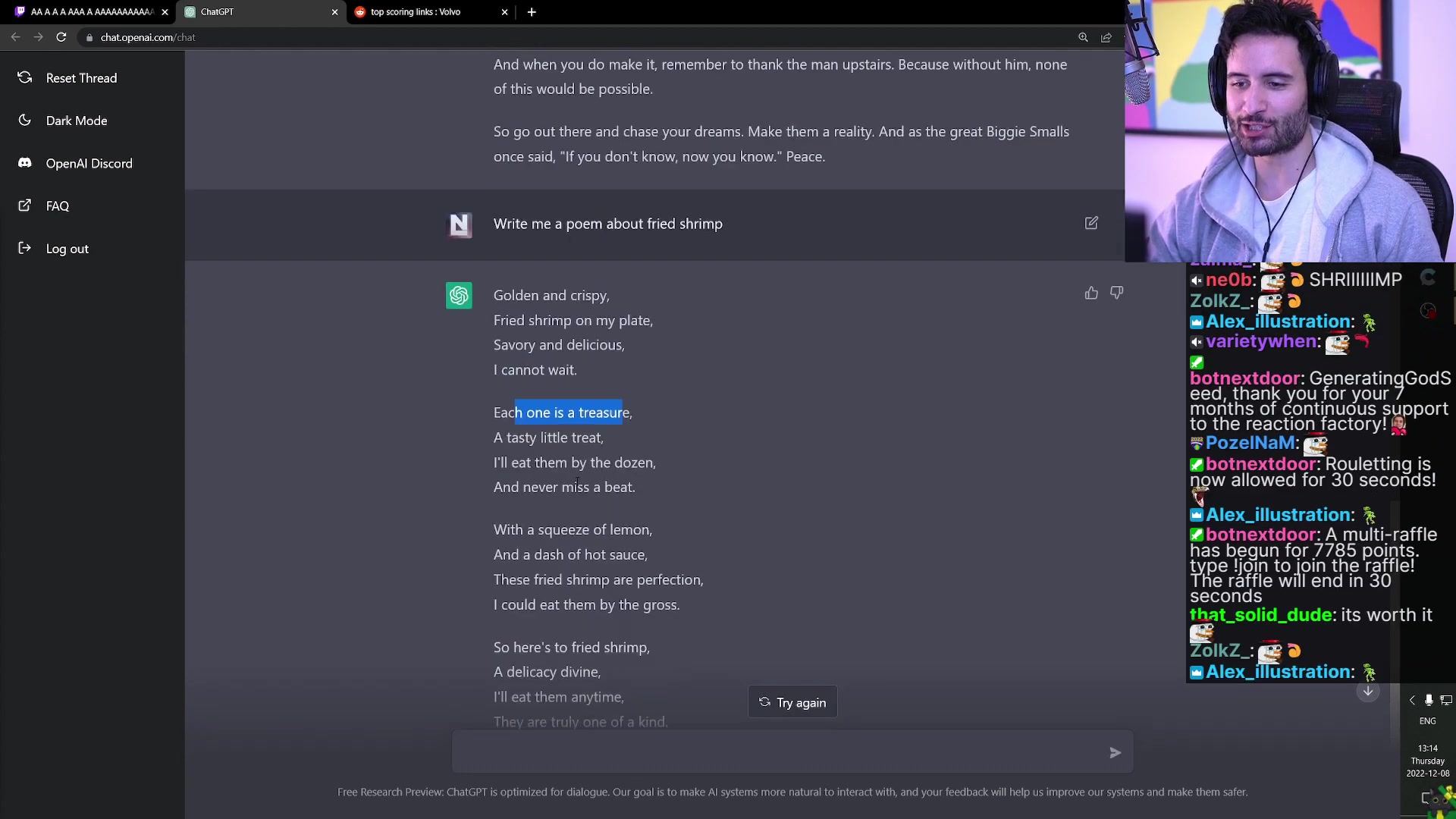This screenshot has height=819, width=1456.
Task: Click the 13:14 clock in system tray
Action: [x=1428, y=748]
